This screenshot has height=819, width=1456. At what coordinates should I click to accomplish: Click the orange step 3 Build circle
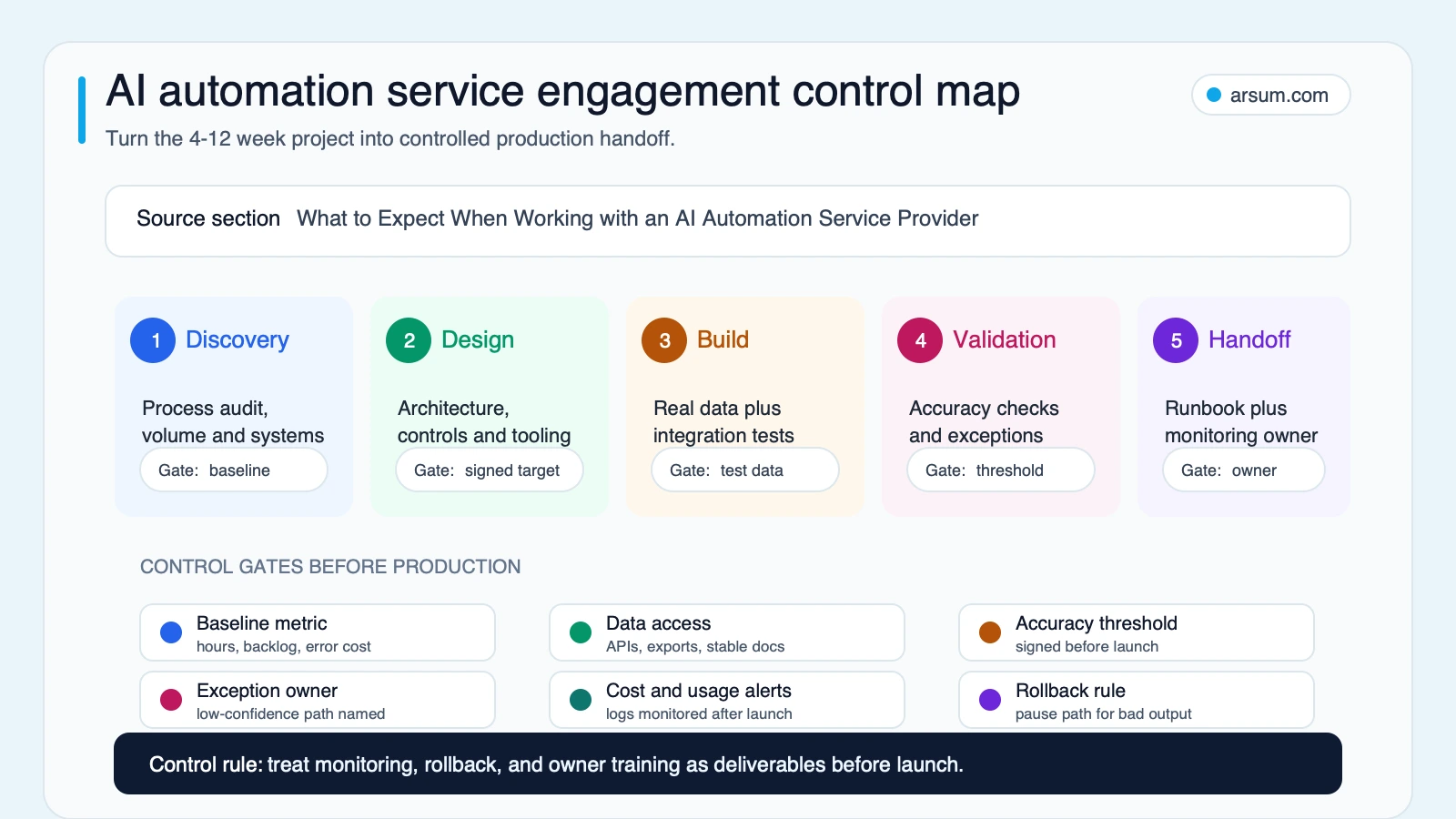664,340
